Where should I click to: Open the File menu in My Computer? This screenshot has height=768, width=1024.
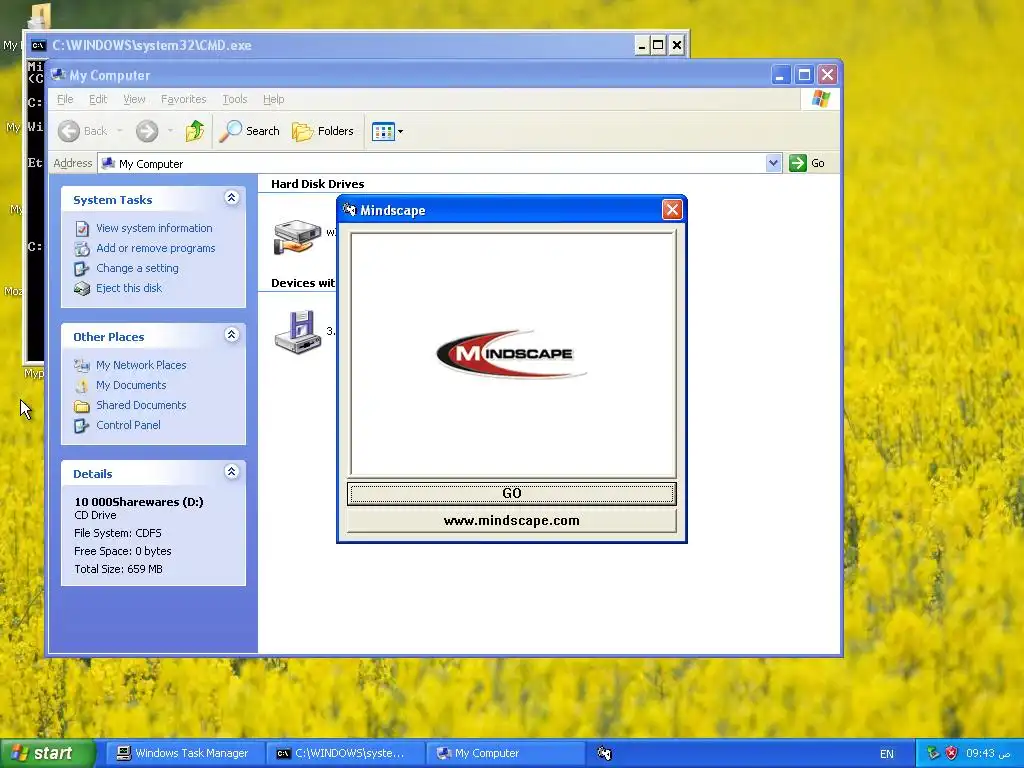click(65, 99)
